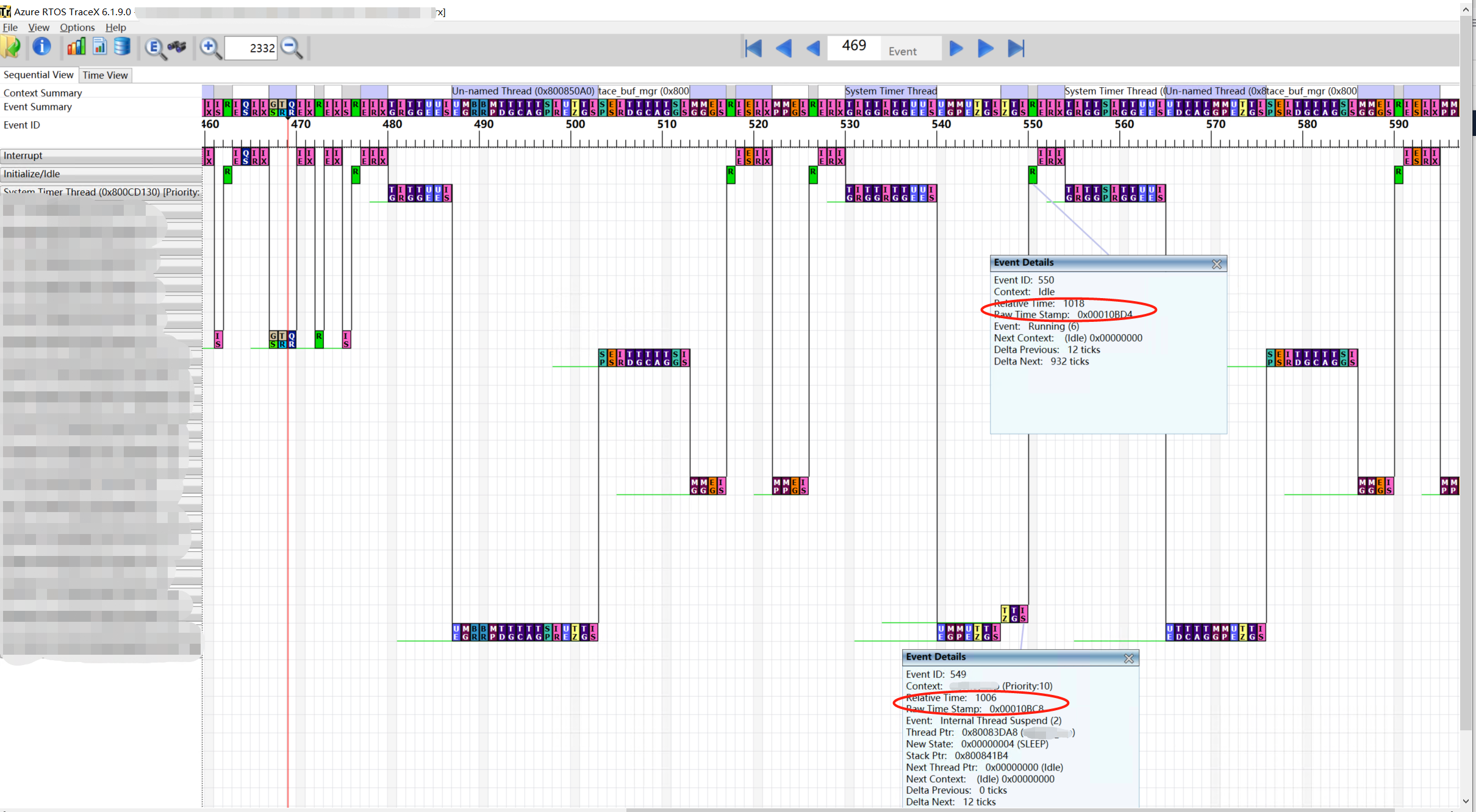Click the binoculars find icon
This screenshot has height=812, width=1476.
177,47
